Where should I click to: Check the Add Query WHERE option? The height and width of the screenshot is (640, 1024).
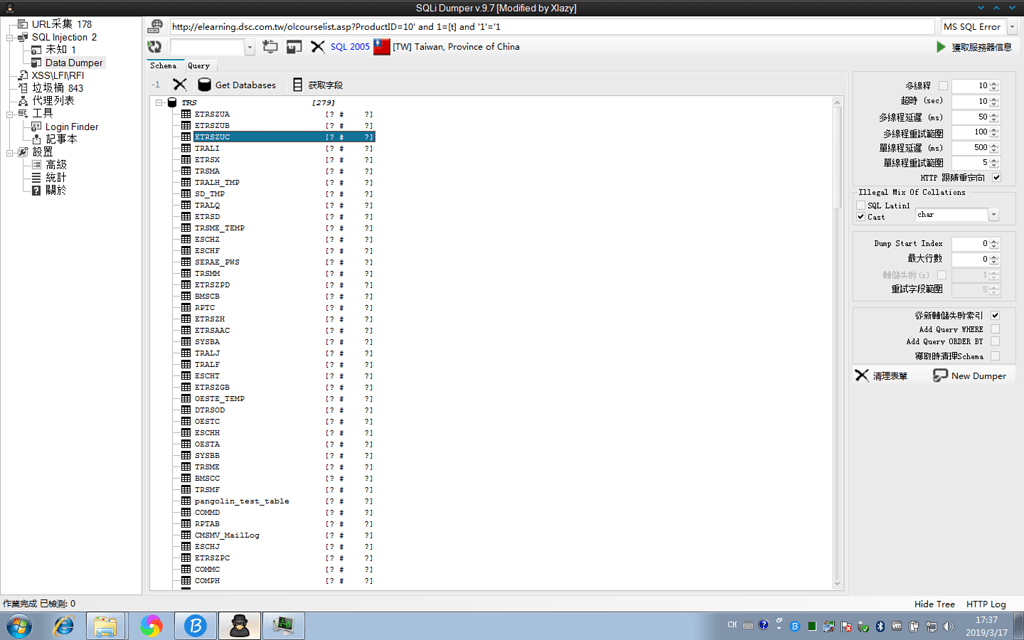pyautogui.click(x=994, y=329)
